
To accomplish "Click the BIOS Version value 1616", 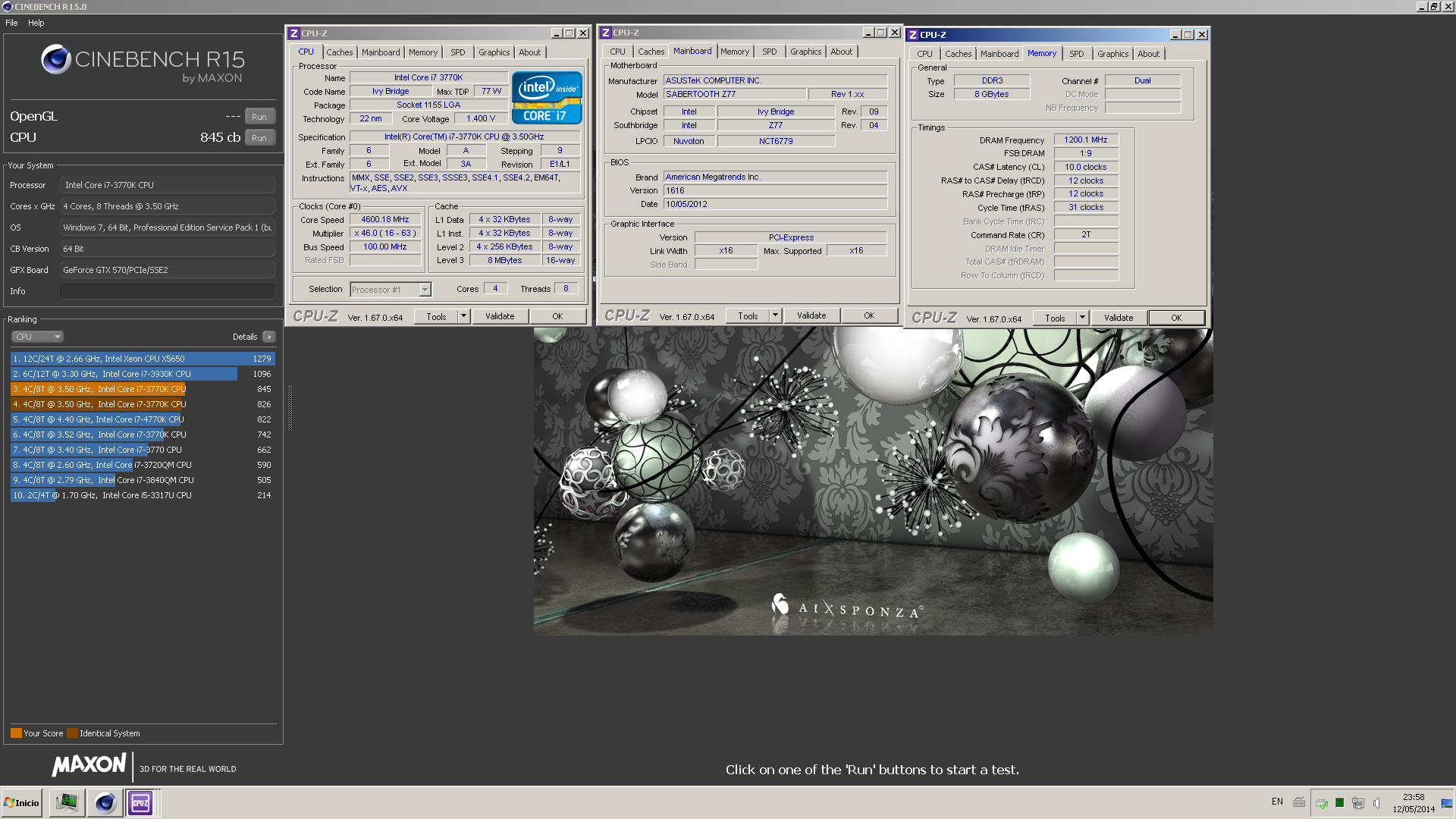I will click(775, 191).
